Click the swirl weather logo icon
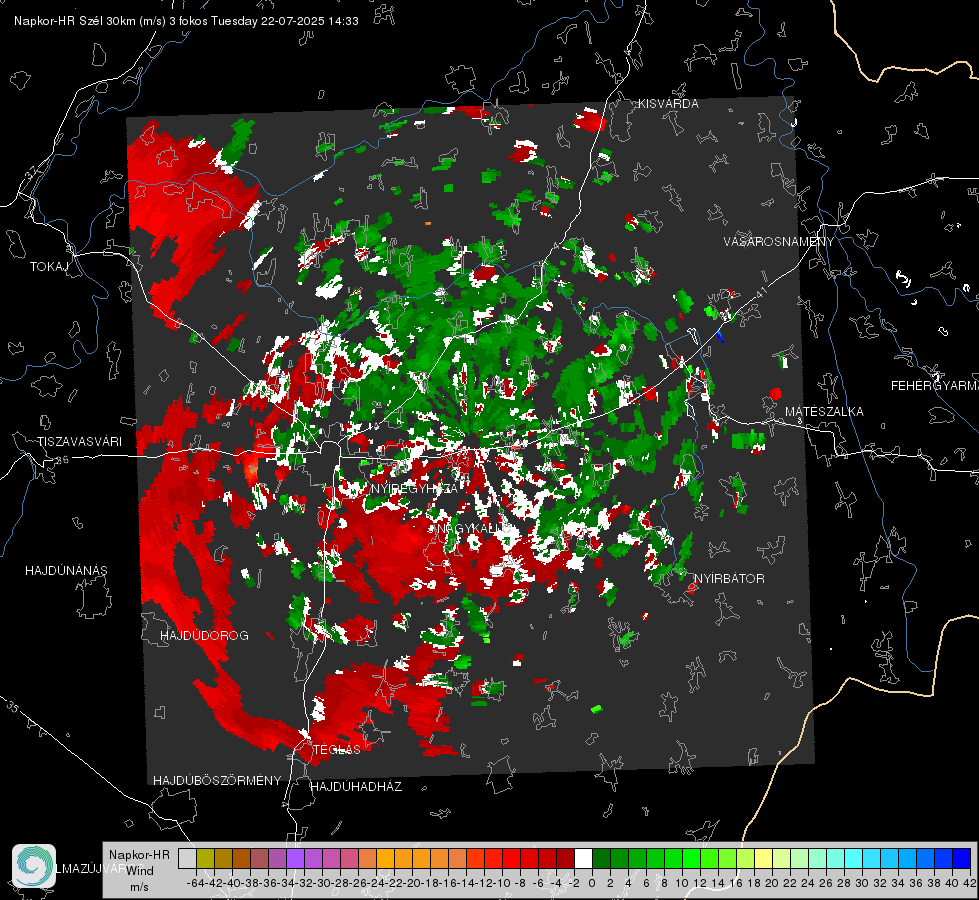 (34, 866)
